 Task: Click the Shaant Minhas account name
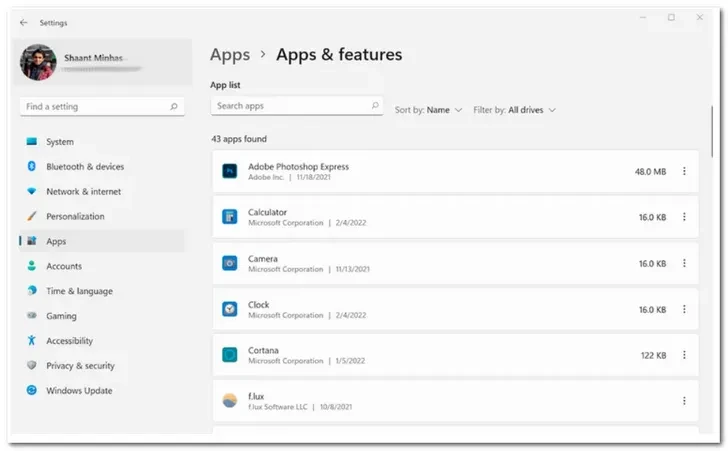pos(93,58)
